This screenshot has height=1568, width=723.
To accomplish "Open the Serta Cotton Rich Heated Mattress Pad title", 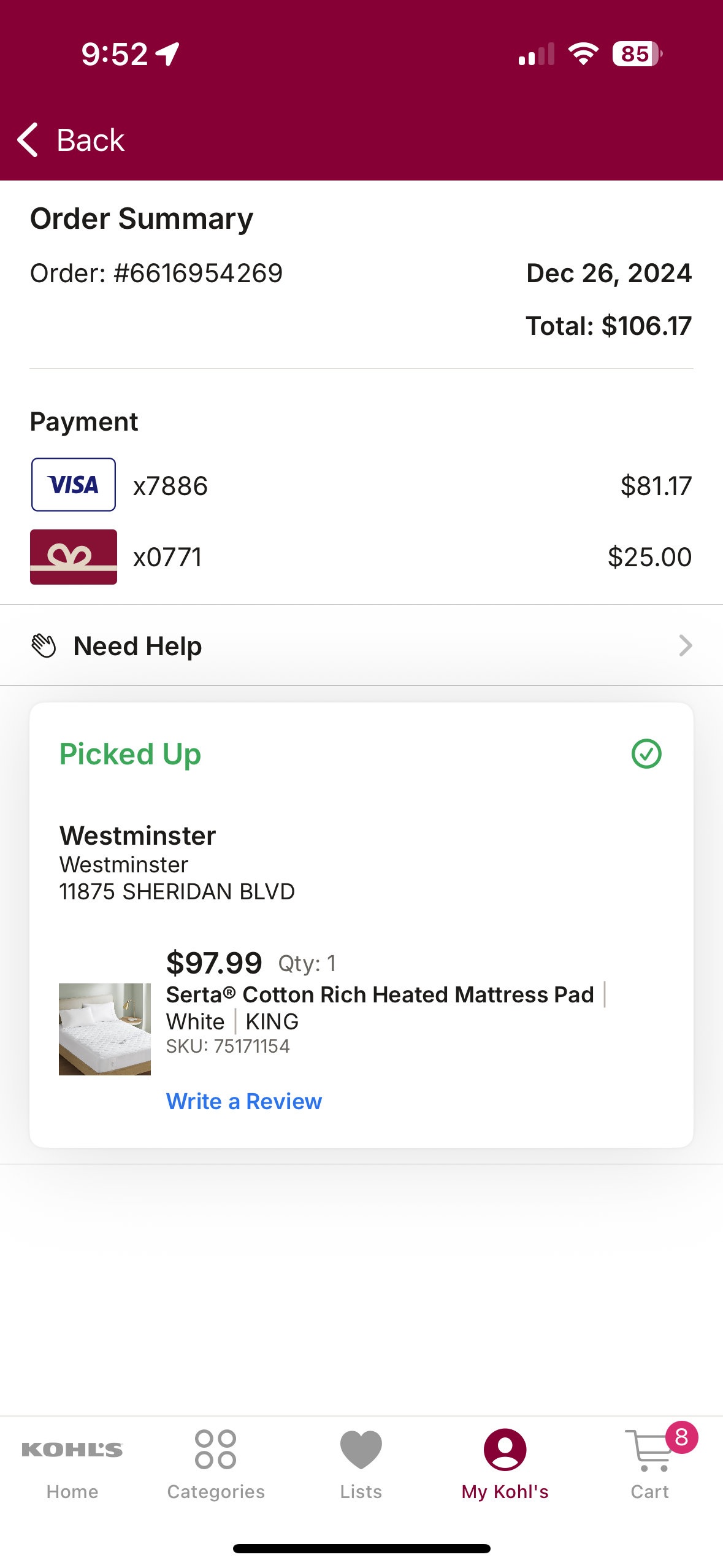I will click(380, 994).
